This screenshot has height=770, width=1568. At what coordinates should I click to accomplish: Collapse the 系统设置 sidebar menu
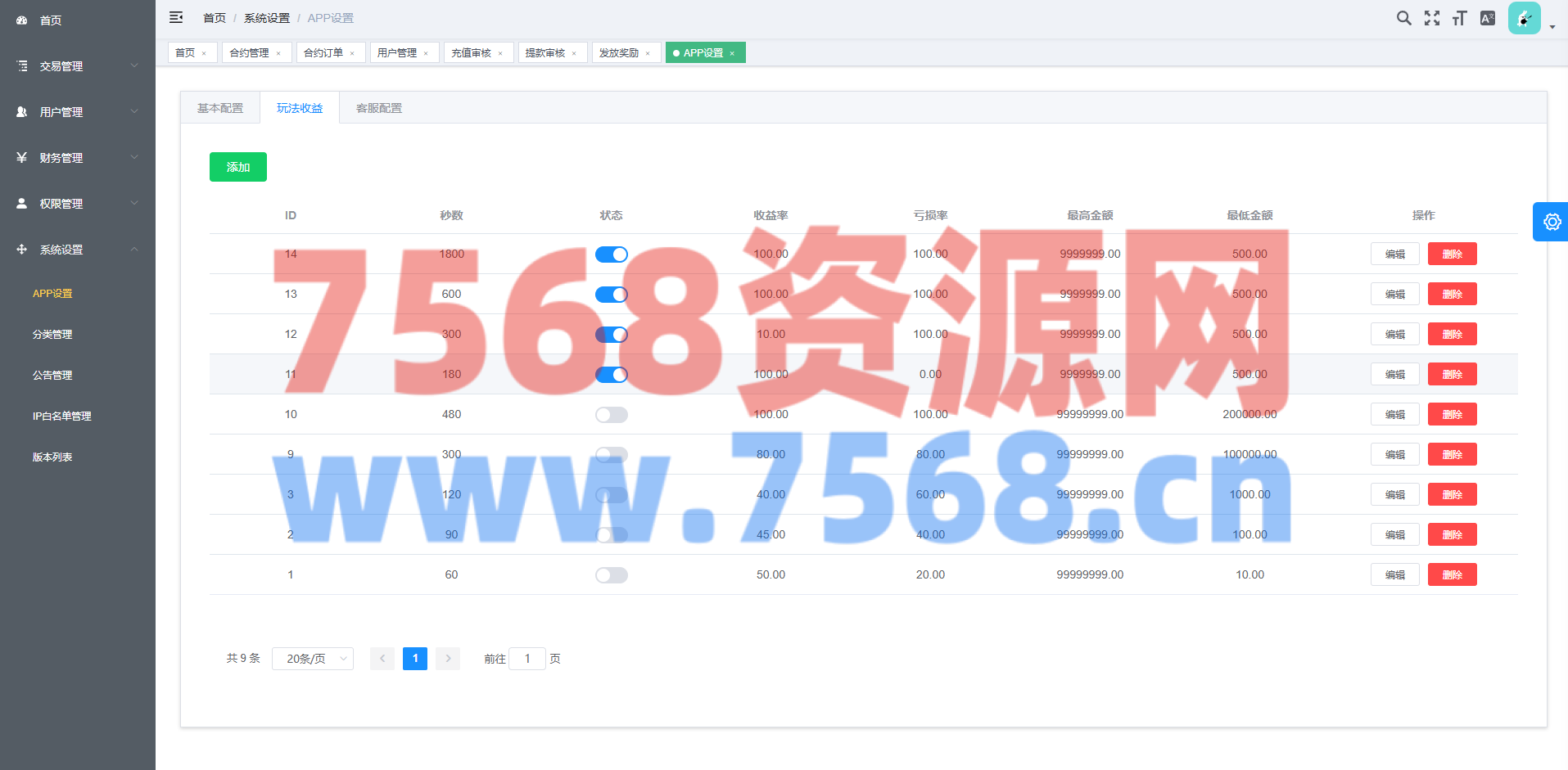coord(78,250)
